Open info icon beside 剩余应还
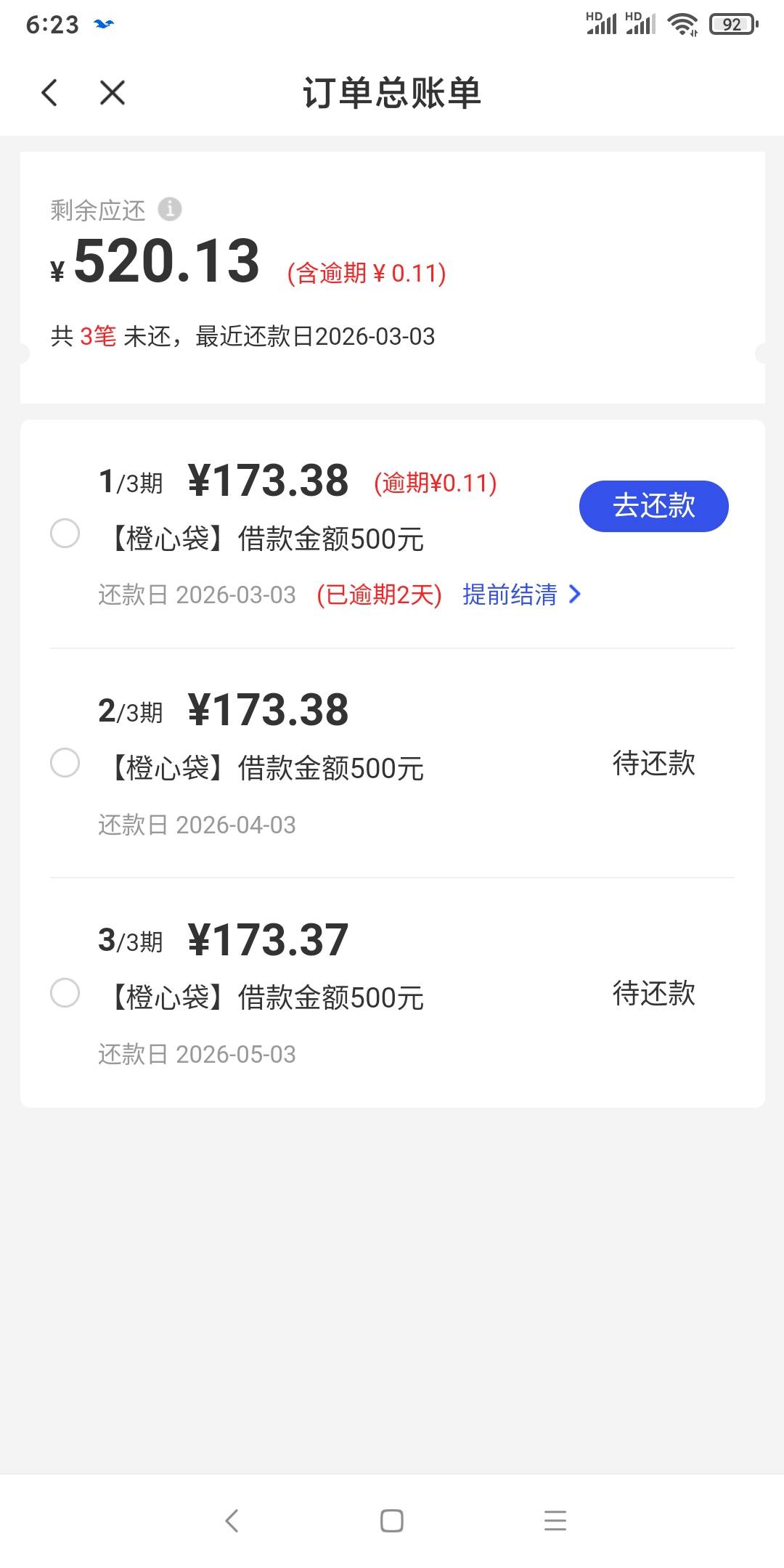The height and width of the screenshot is (1568, 784). (170, 209)
